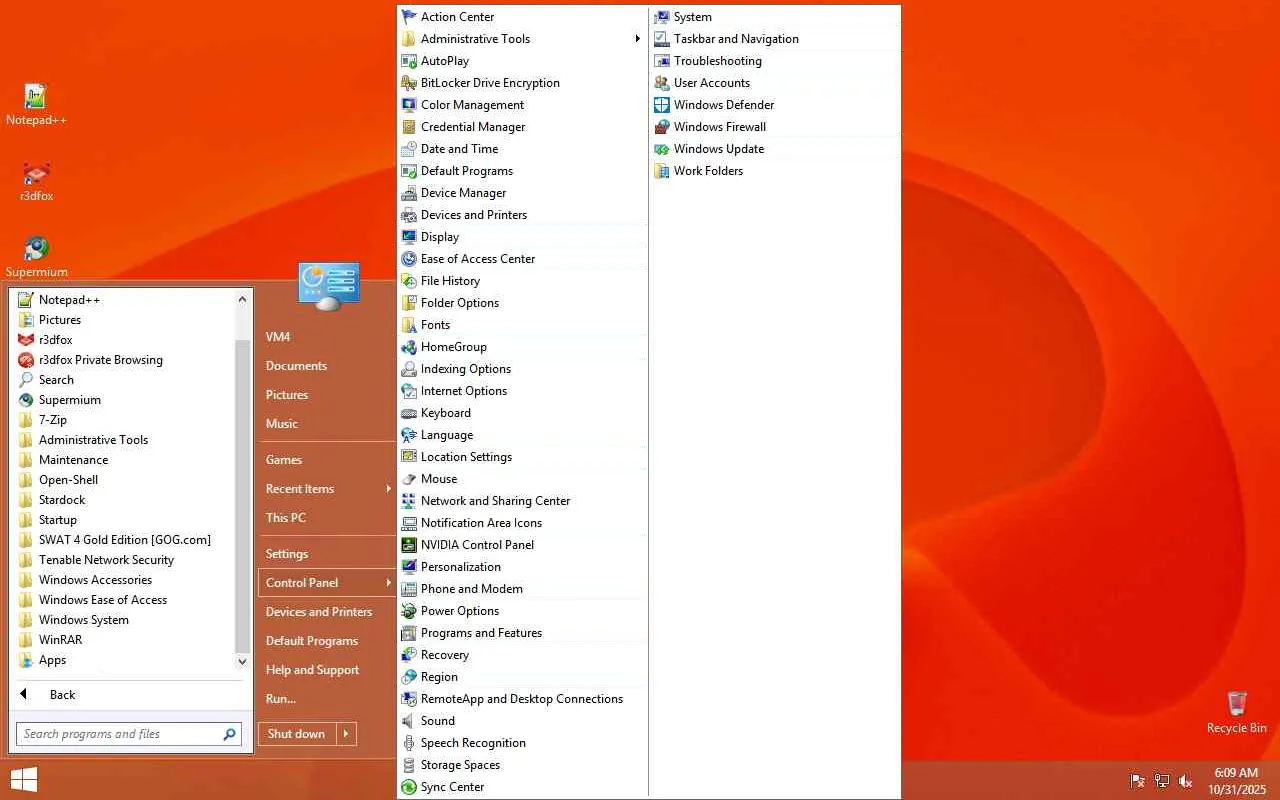
Task: Click the Sync Center green icon
Action: (409, 787)
